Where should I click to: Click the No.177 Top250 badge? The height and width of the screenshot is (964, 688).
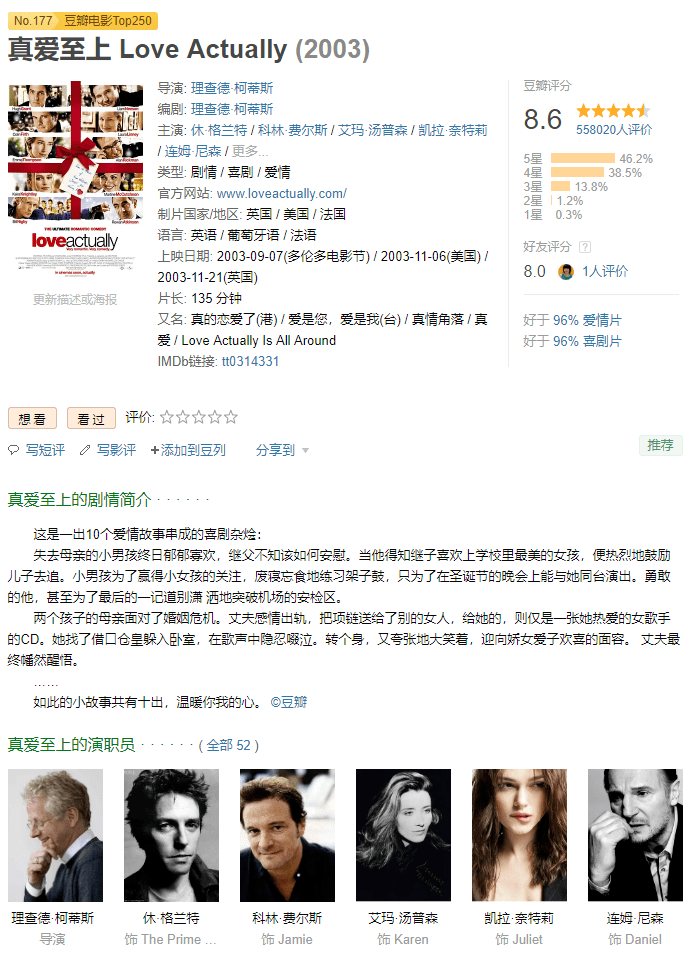[x=83, y=20]
